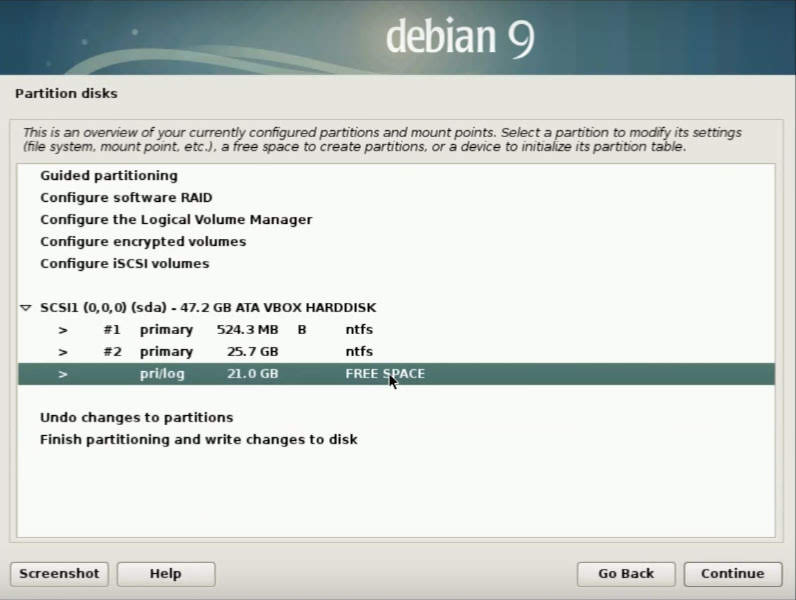
Task: Click arrow beside pri/log free space
Action: [x=63, y=374]
